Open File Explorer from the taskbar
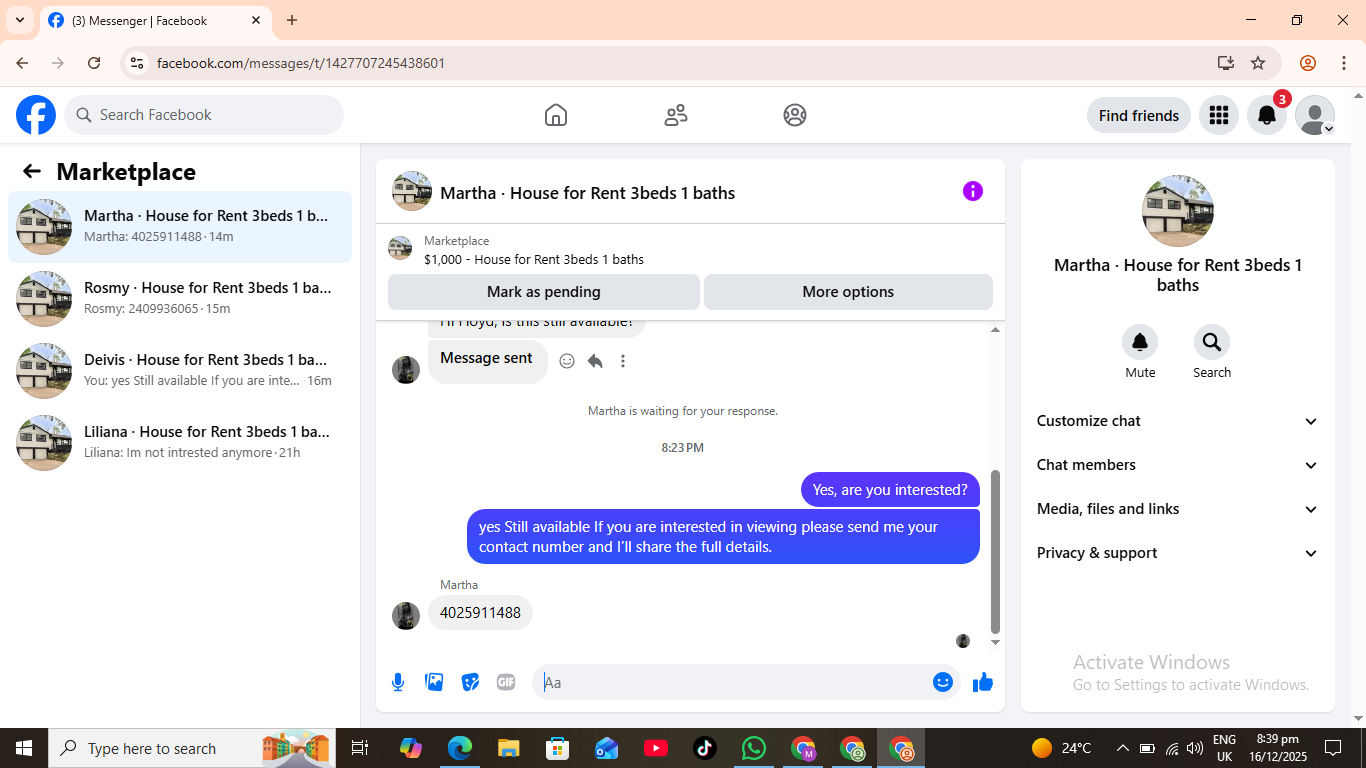The width and height of the screenshot is (1366, 768). pos(509,748)
